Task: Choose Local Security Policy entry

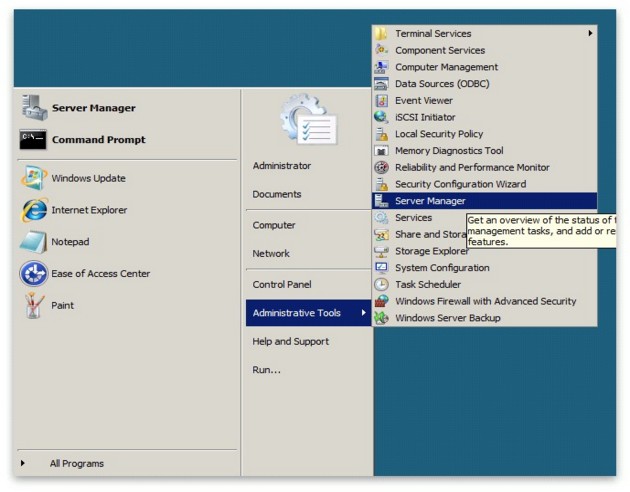Action: coord(485,134)
